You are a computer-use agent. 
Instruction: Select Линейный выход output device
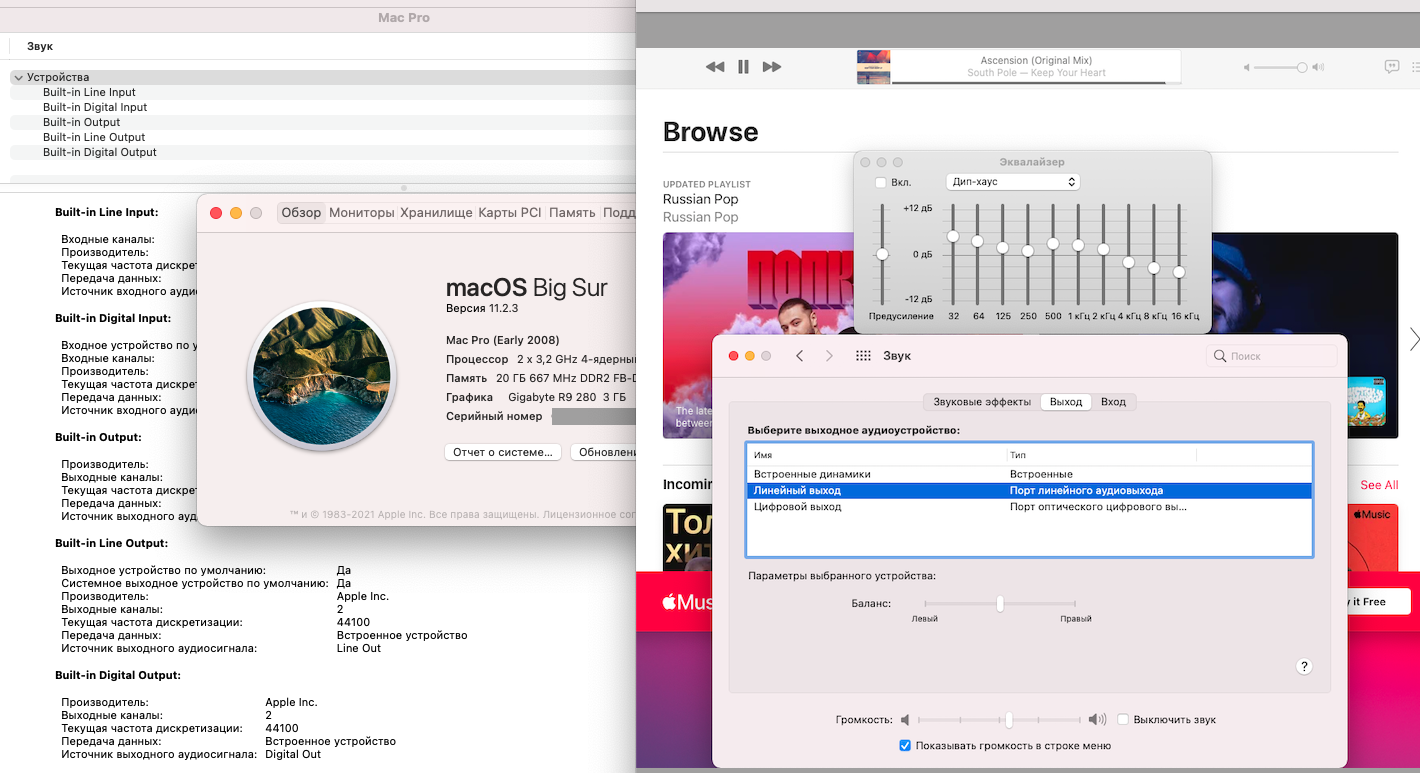[x=1029, y=491]
